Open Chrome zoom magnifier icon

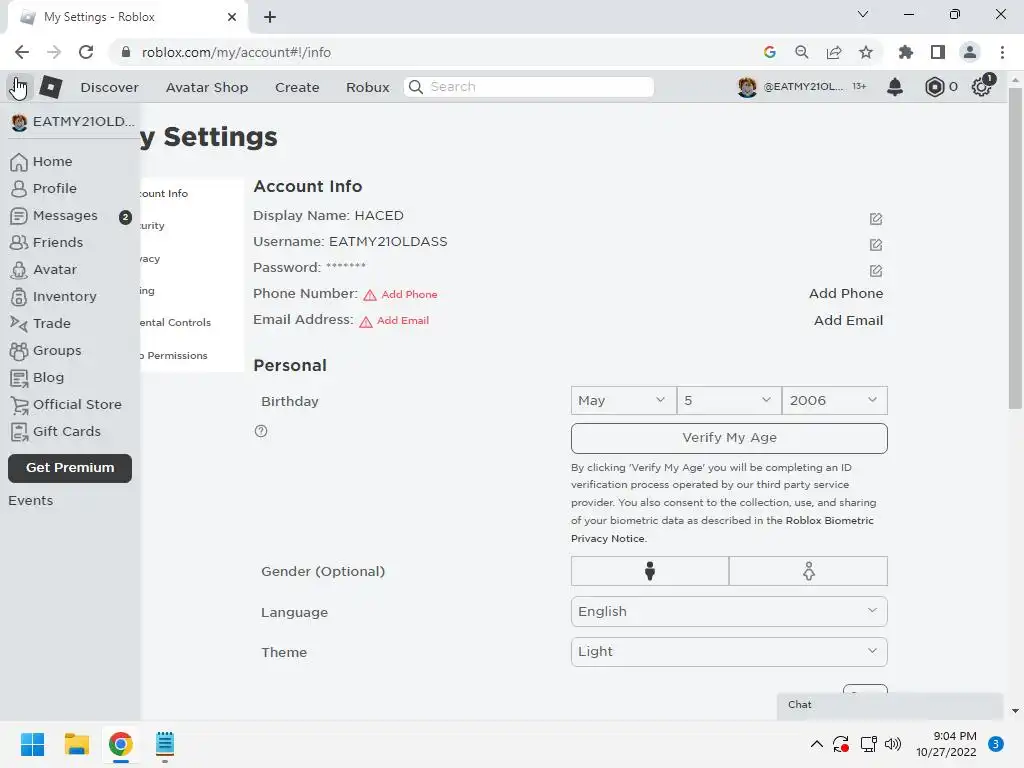pos(801,52)
